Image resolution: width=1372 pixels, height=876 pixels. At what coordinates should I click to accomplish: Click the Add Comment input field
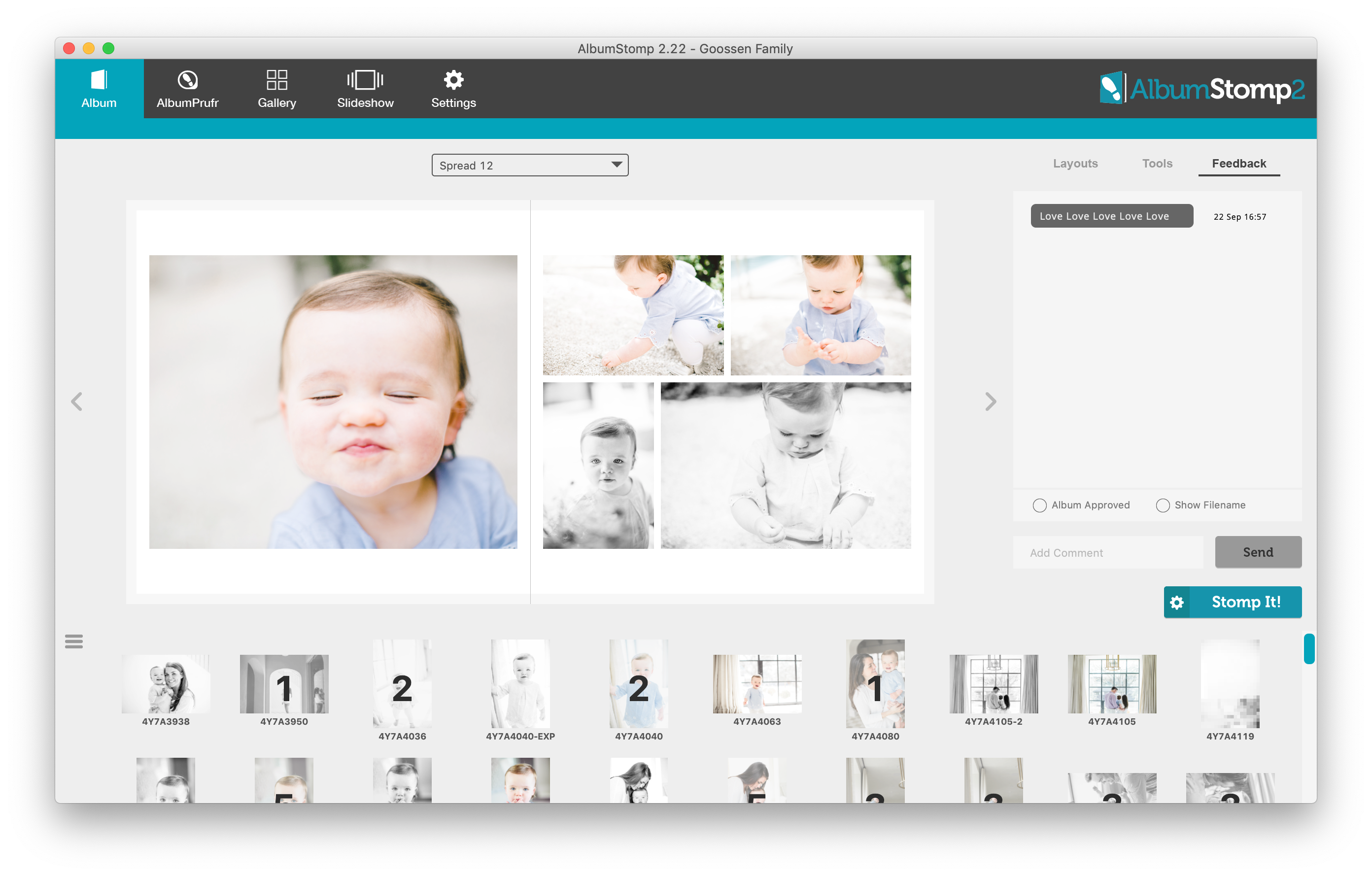[1108, 552]
